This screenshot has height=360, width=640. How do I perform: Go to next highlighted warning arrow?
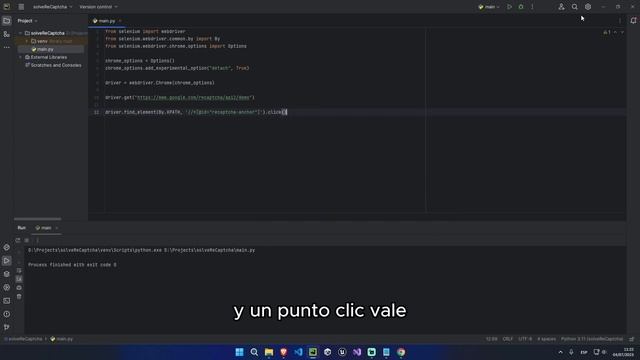(622, 32)
